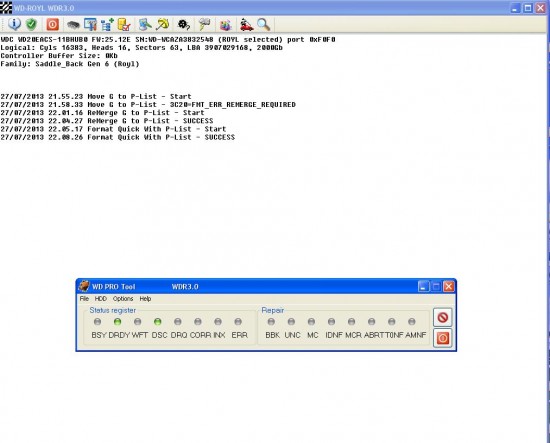550x443 pixels.
Task: Close the WD PRO Tool window
Action: 449,287
